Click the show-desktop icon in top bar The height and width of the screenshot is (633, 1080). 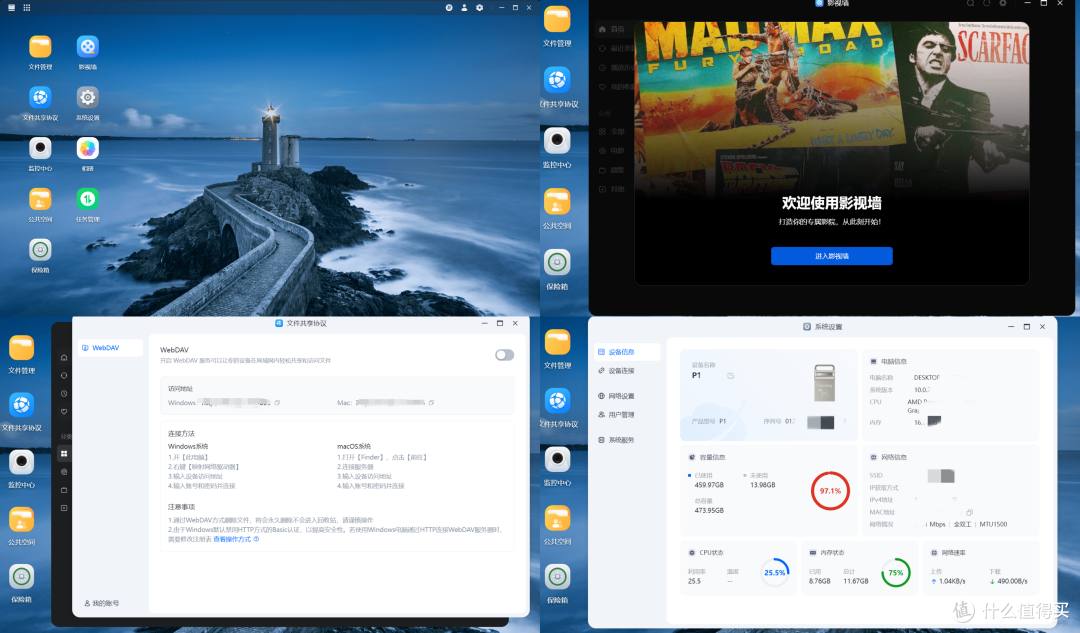tap(11, 8)
